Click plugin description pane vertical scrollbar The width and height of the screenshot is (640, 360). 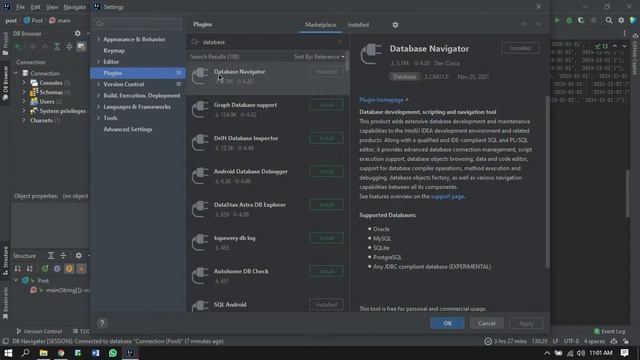click(x=547, y=182)
